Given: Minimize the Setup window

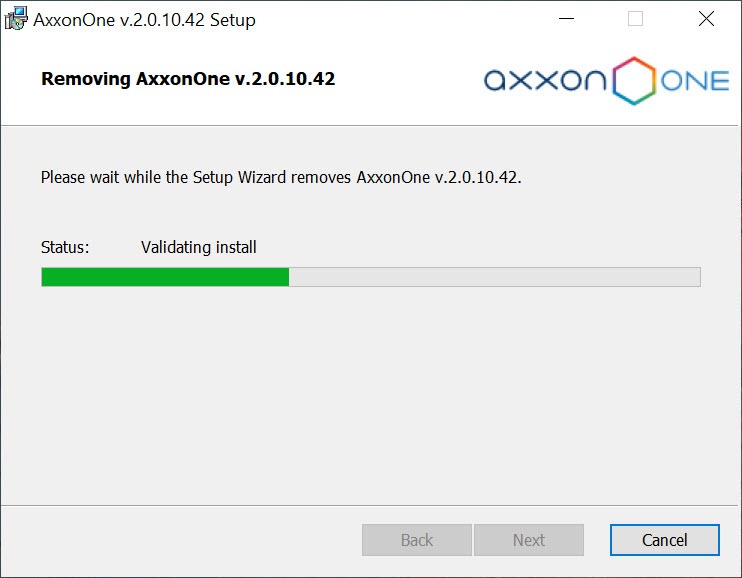Looking at the screenshot, I should point(565,19).
